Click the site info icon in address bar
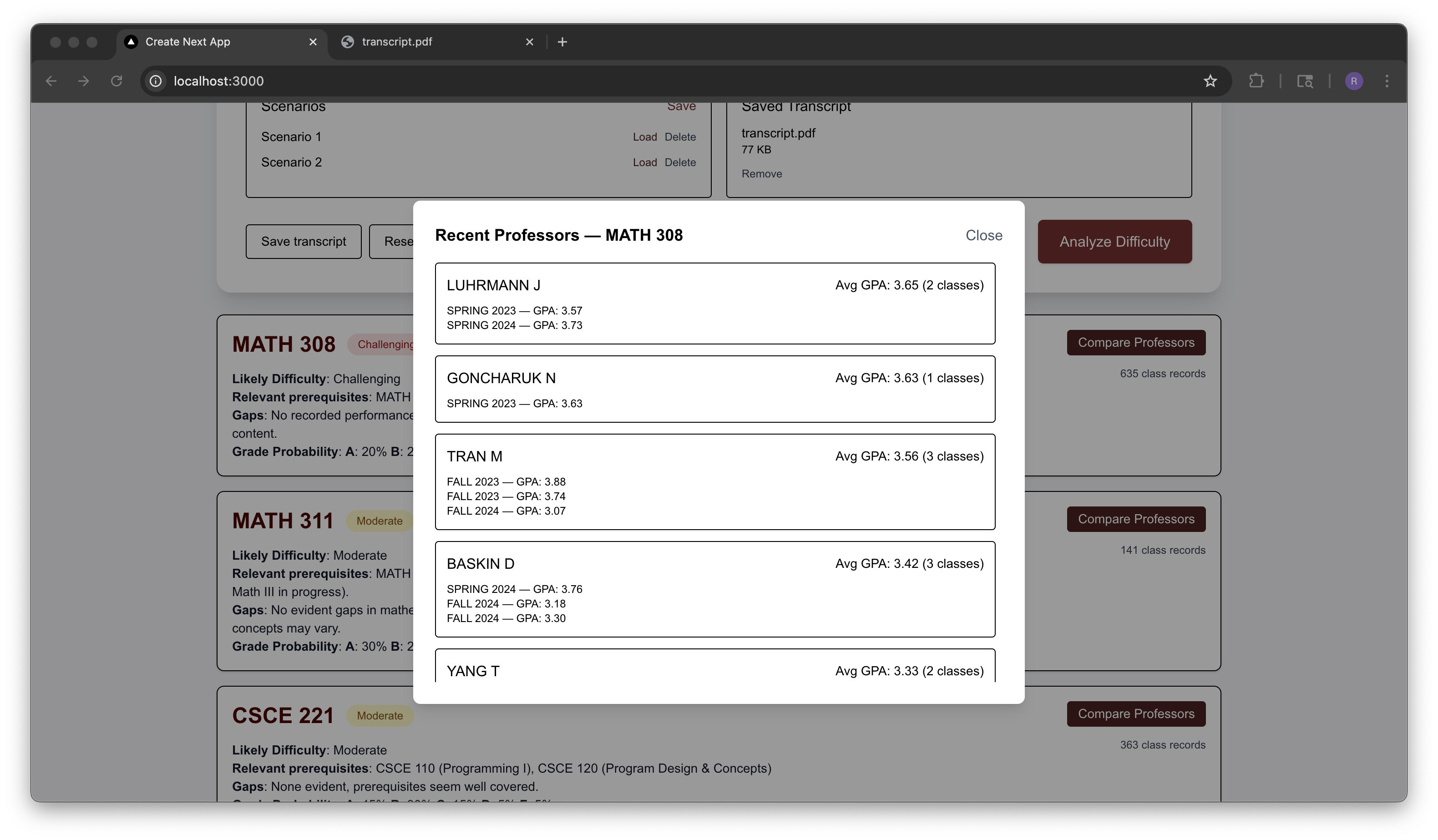This screenshot has width=1438, height=840. coord(156,81)
